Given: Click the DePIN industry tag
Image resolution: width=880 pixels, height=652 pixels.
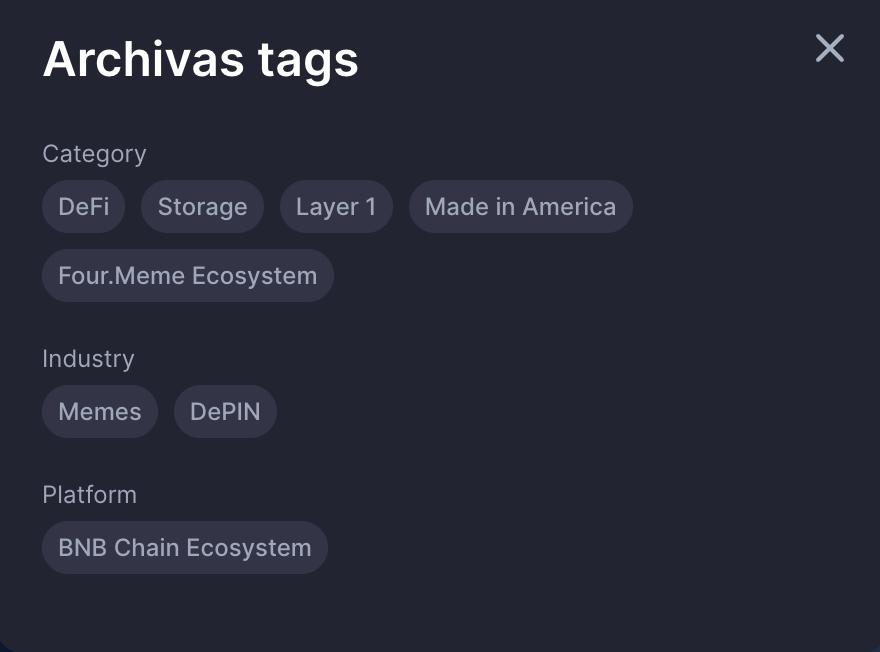Looking at the screenshot, I should [x=225, y=412].
